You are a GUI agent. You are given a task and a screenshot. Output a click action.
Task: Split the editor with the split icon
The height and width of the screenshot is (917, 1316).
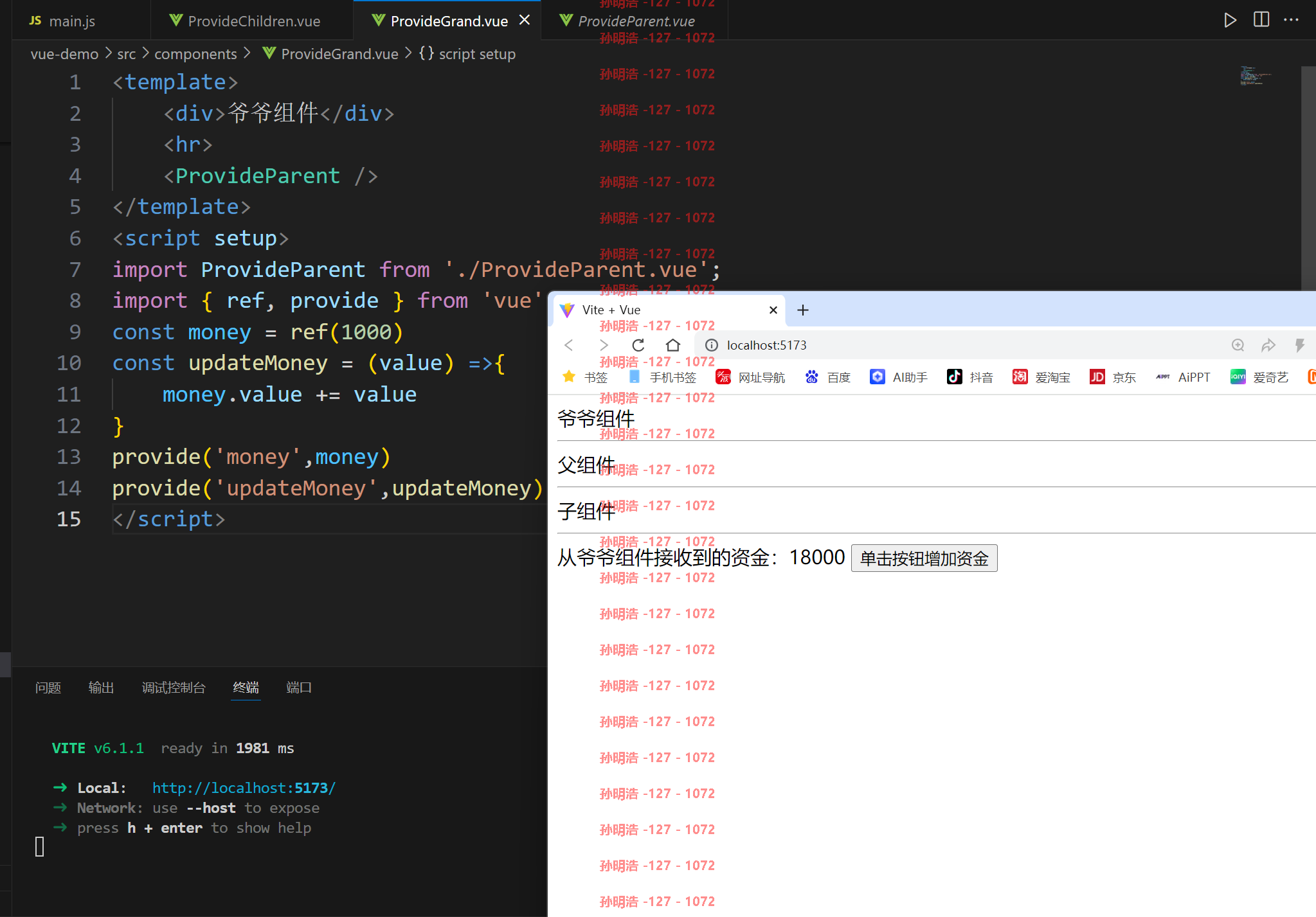click(1261, 20)
